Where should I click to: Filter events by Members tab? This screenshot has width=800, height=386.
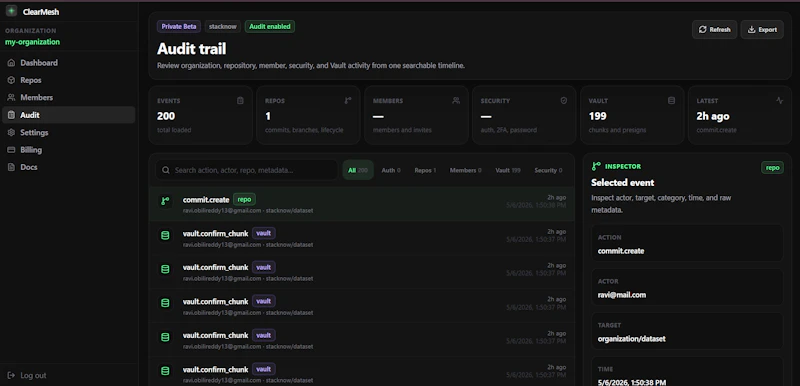[x=465, y=170]
